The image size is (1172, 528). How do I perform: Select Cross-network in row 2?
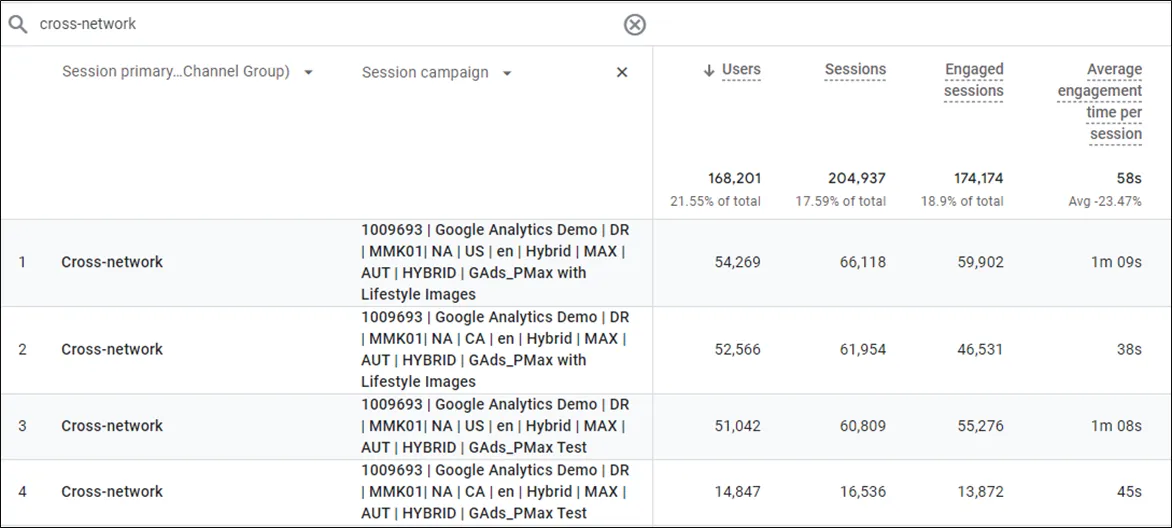pos(112,349)
